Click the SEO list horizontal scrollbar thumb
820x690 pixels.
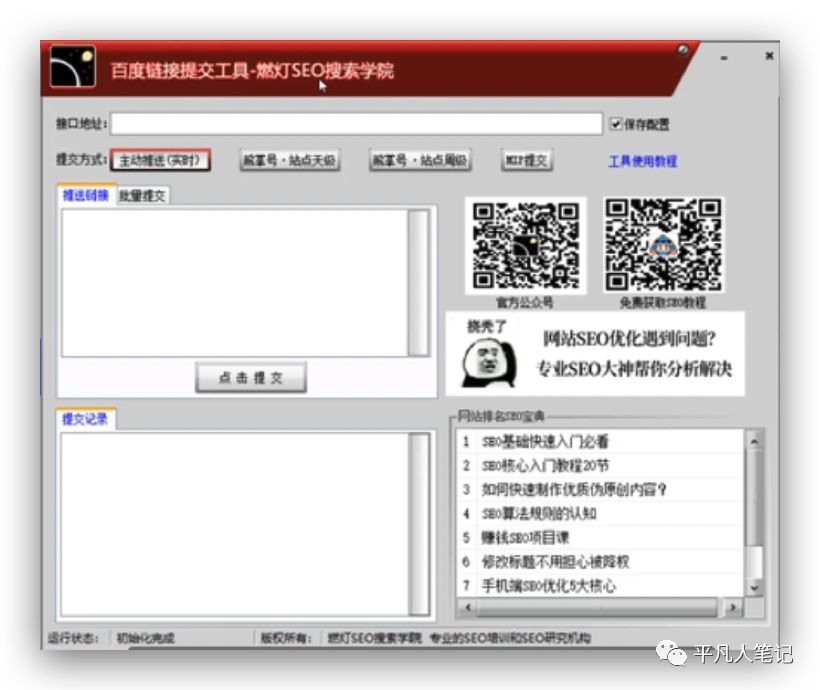(x=597, y=607)
